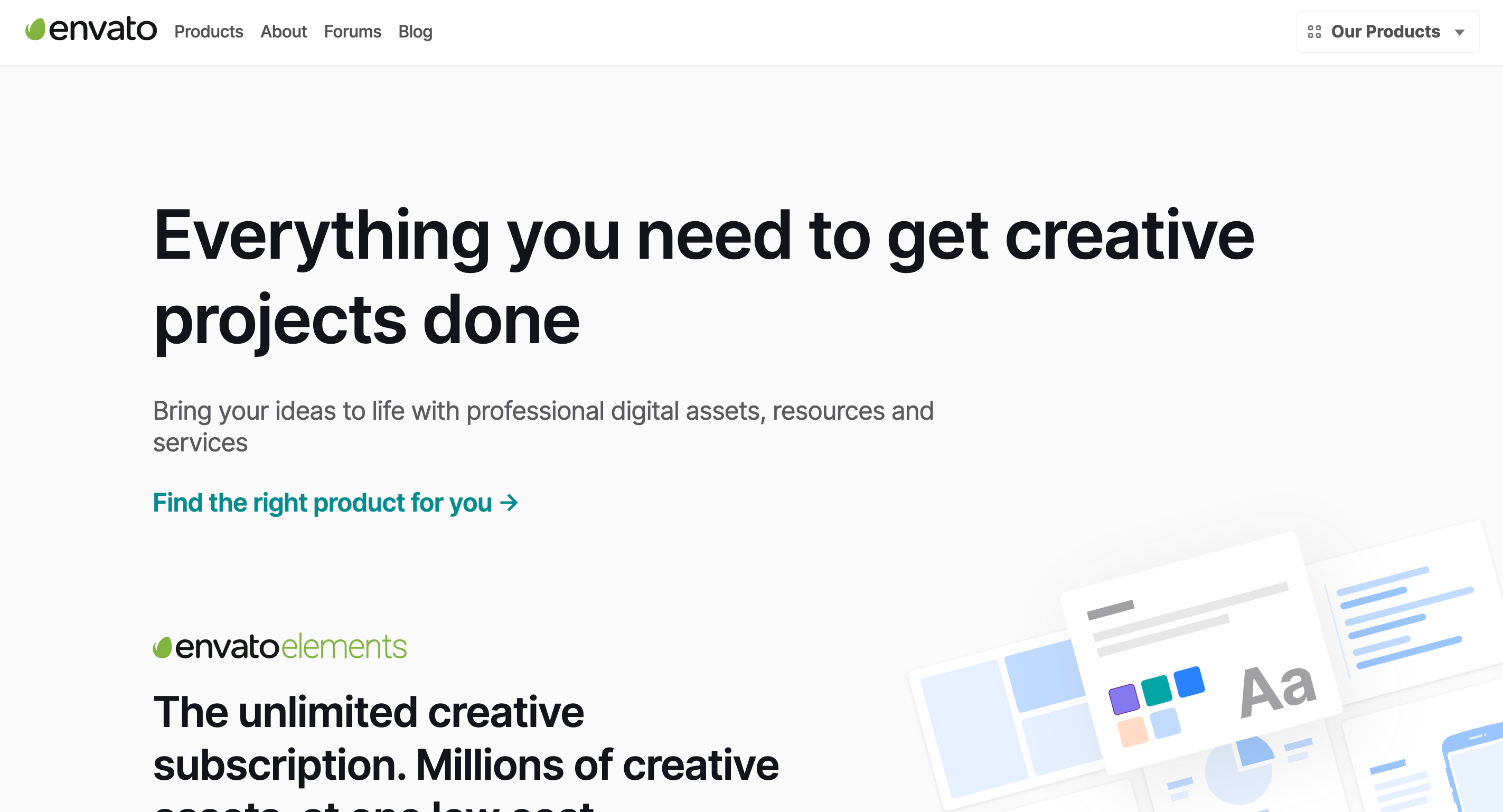Click 'The unlimited creative subscription' heading
Image resolution: width=1503 pixels, height=812 pixels.
coord(466,751)
